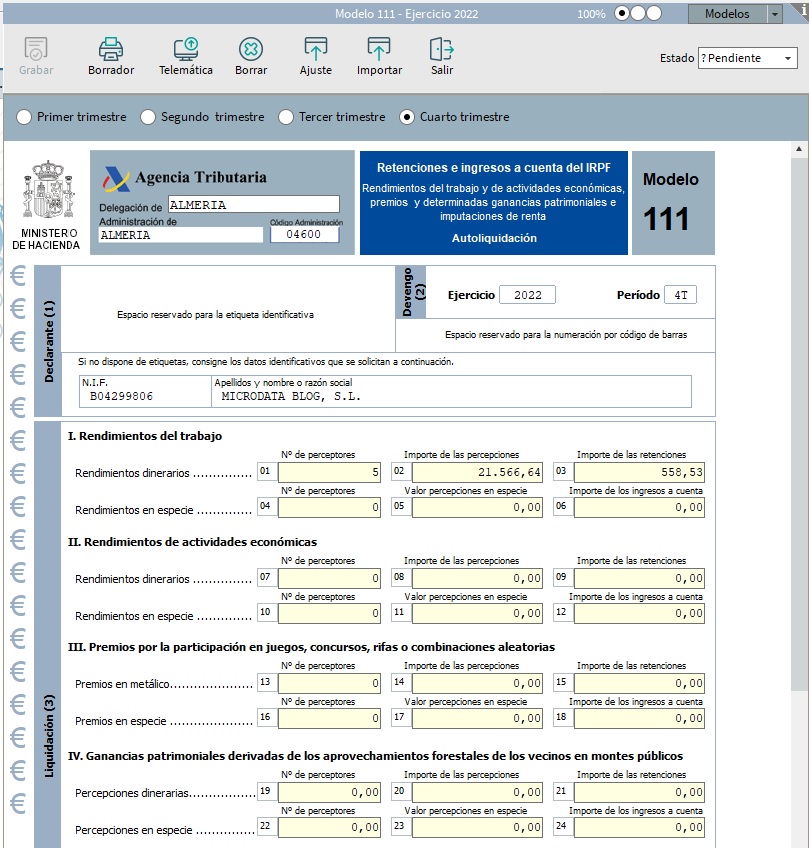The image size is (809, 848).
Task: Click the razón social field MICRODATA BLOG
Action: pyautogui.click(x=451, y=391)
